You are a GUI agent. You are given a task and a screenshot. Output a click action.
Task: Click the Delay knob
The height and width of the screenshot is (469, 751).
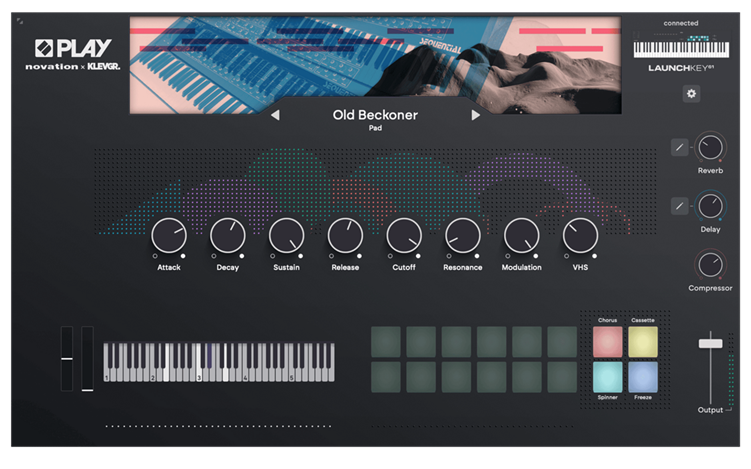(x=710, y=206)
